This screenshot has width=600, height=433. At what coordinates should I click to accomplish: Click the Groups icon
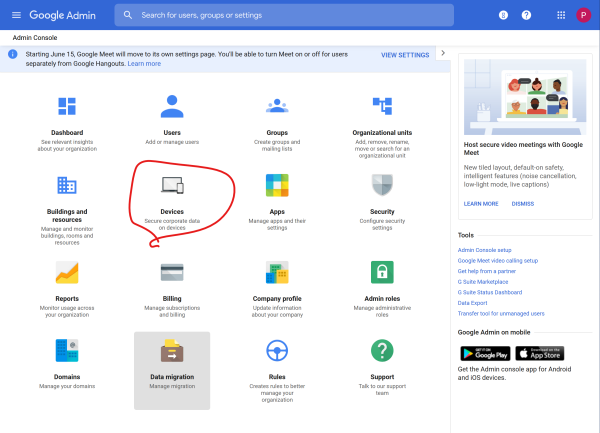point(277,106)
